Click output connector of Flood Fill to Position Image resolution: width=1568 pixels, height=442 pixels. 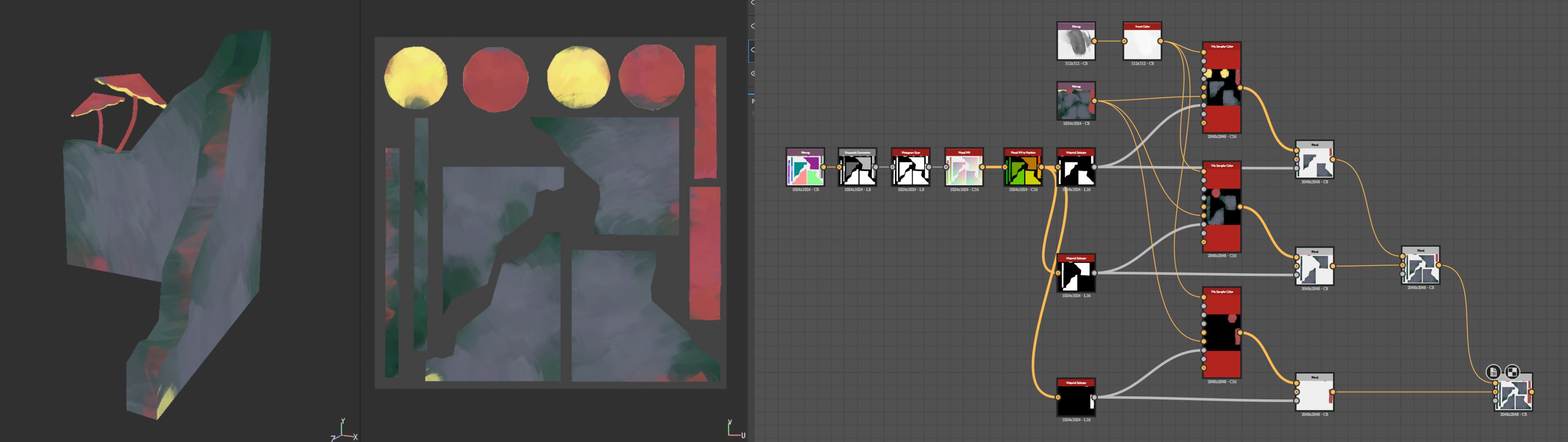[1041, 167]
